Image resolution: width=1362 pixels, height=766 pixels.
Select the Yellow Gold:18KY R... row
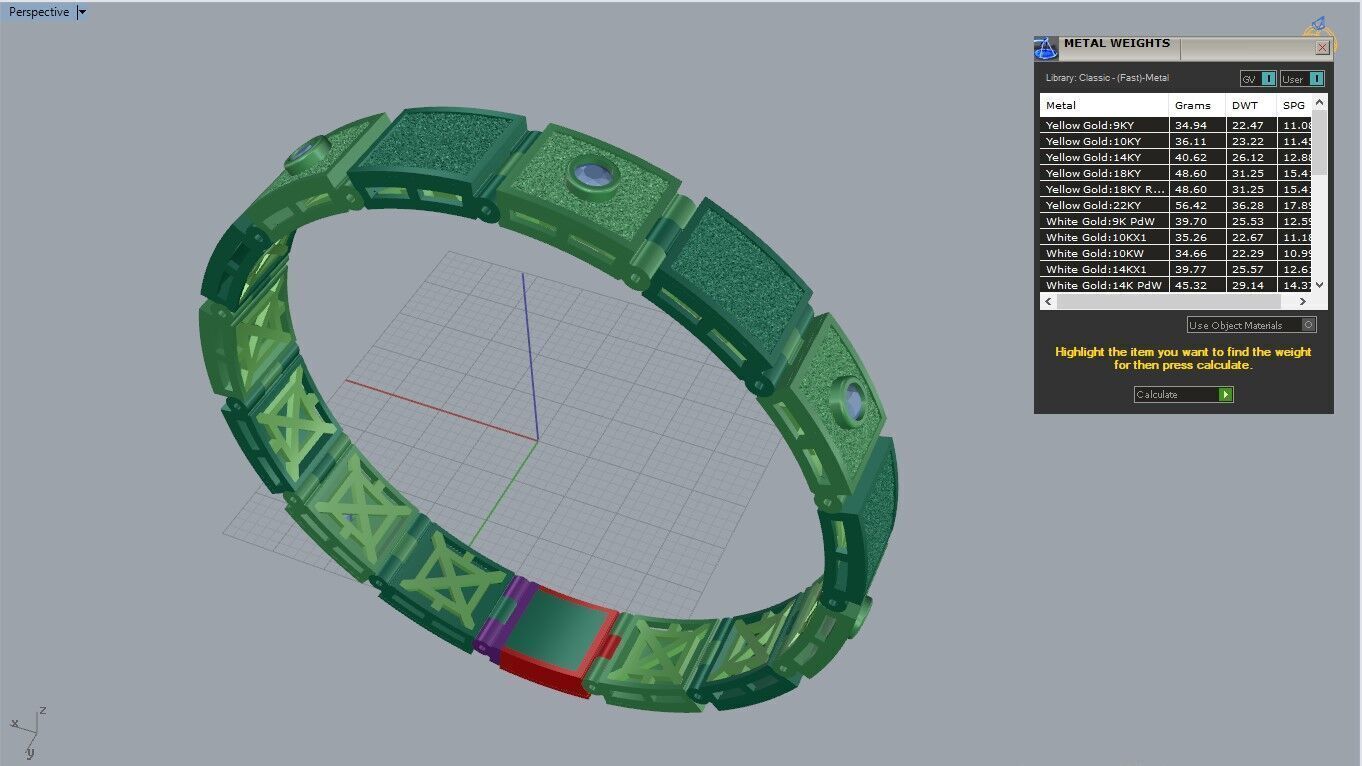click(1175, 189)
